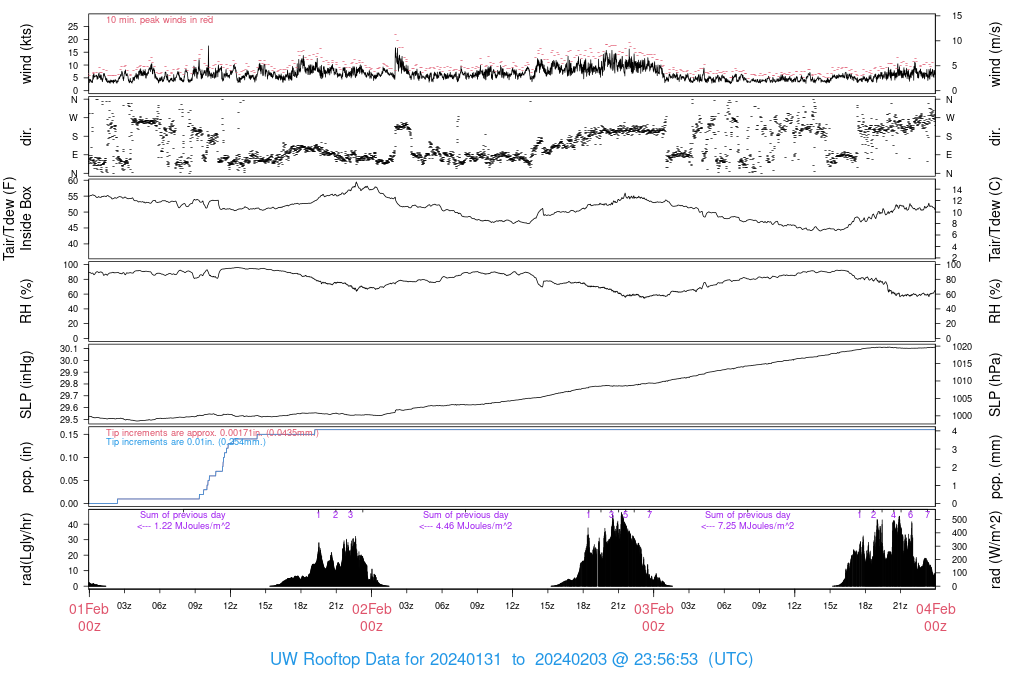1024x700 pixels.
Task: Select the 4.46 MJoules/m^2 daily sum label
Action: point(465,525)
